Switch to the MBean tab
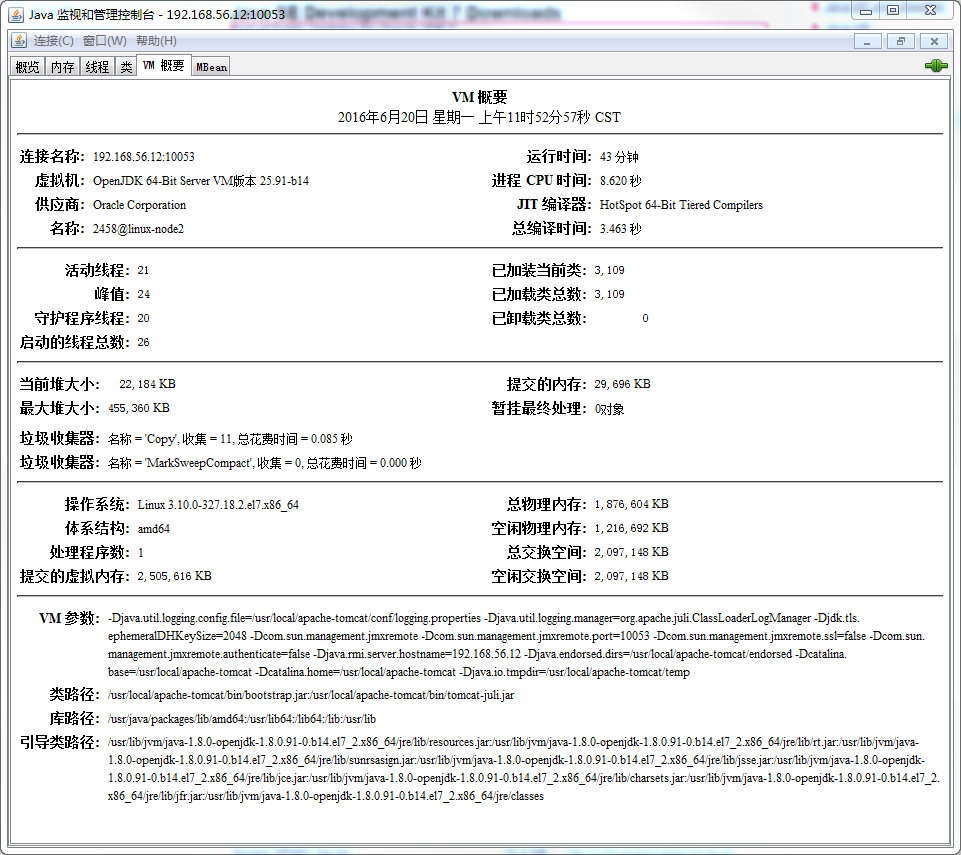Viewport: 961px width, 855px height. (x=211, y=67)
